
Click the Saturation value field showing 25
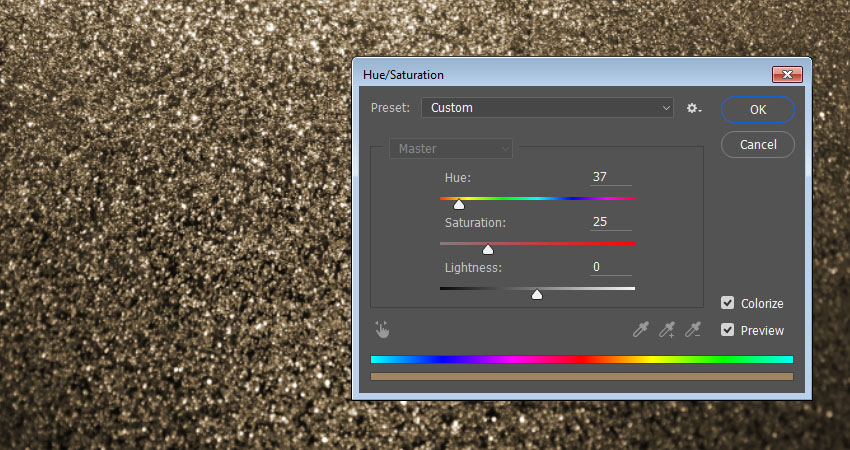click(x=610, y=222)
